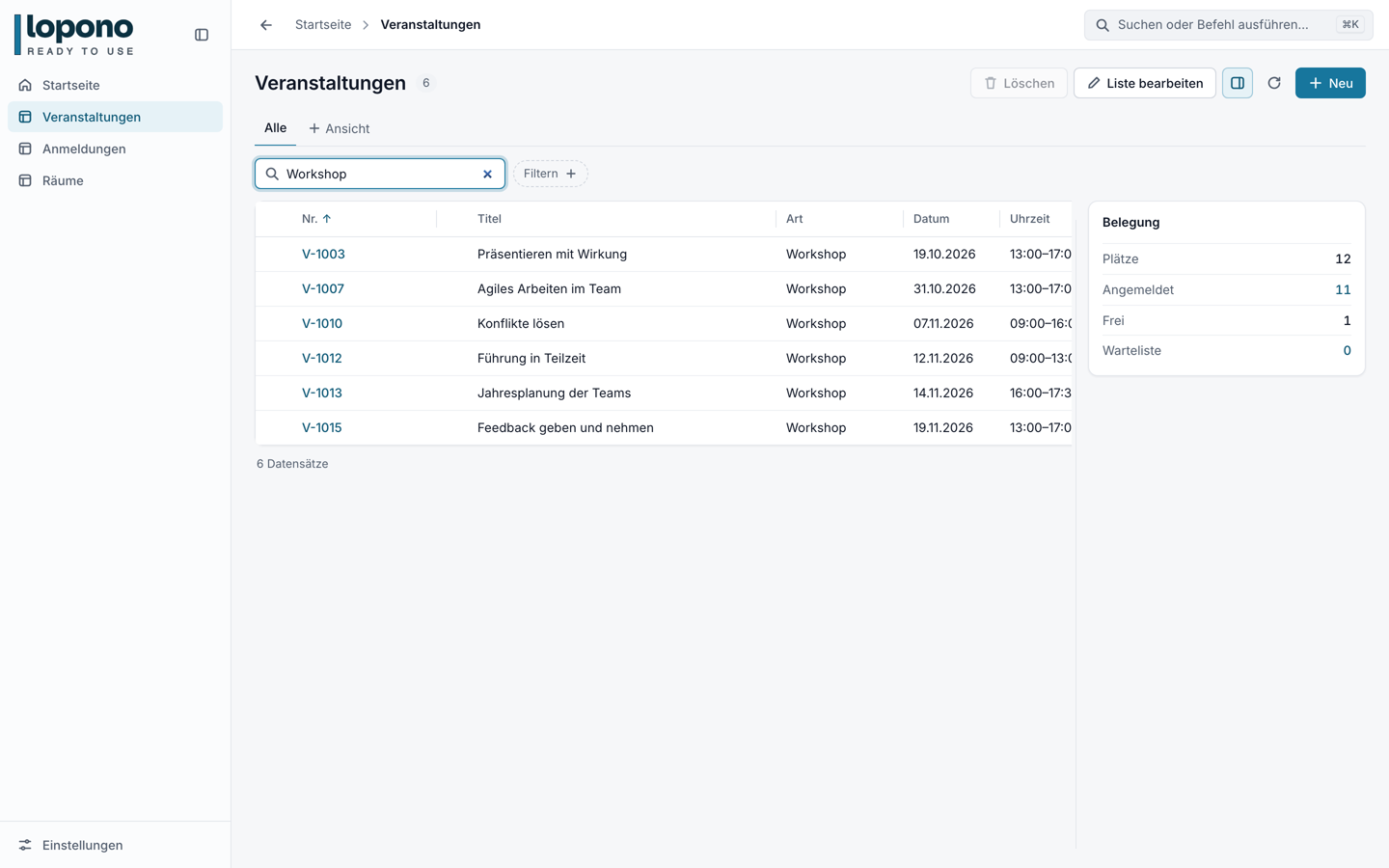The height and width of the screenshot is (868, 1389).
Task: Select the title "Präsentieren mit Wirkung"
Action: tap(552, 255)
